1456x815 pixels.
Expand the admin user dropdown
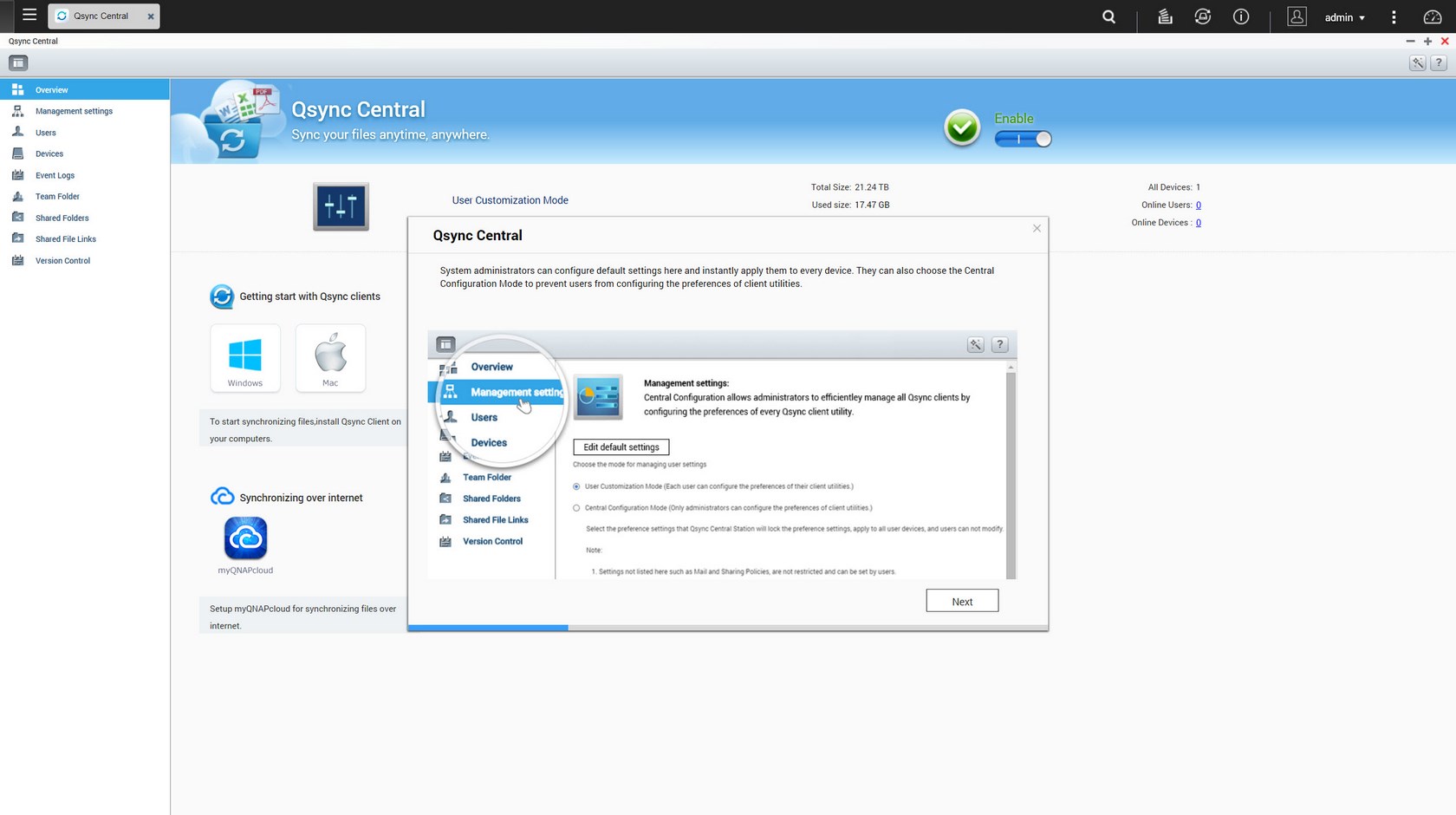click(1344, 17)
